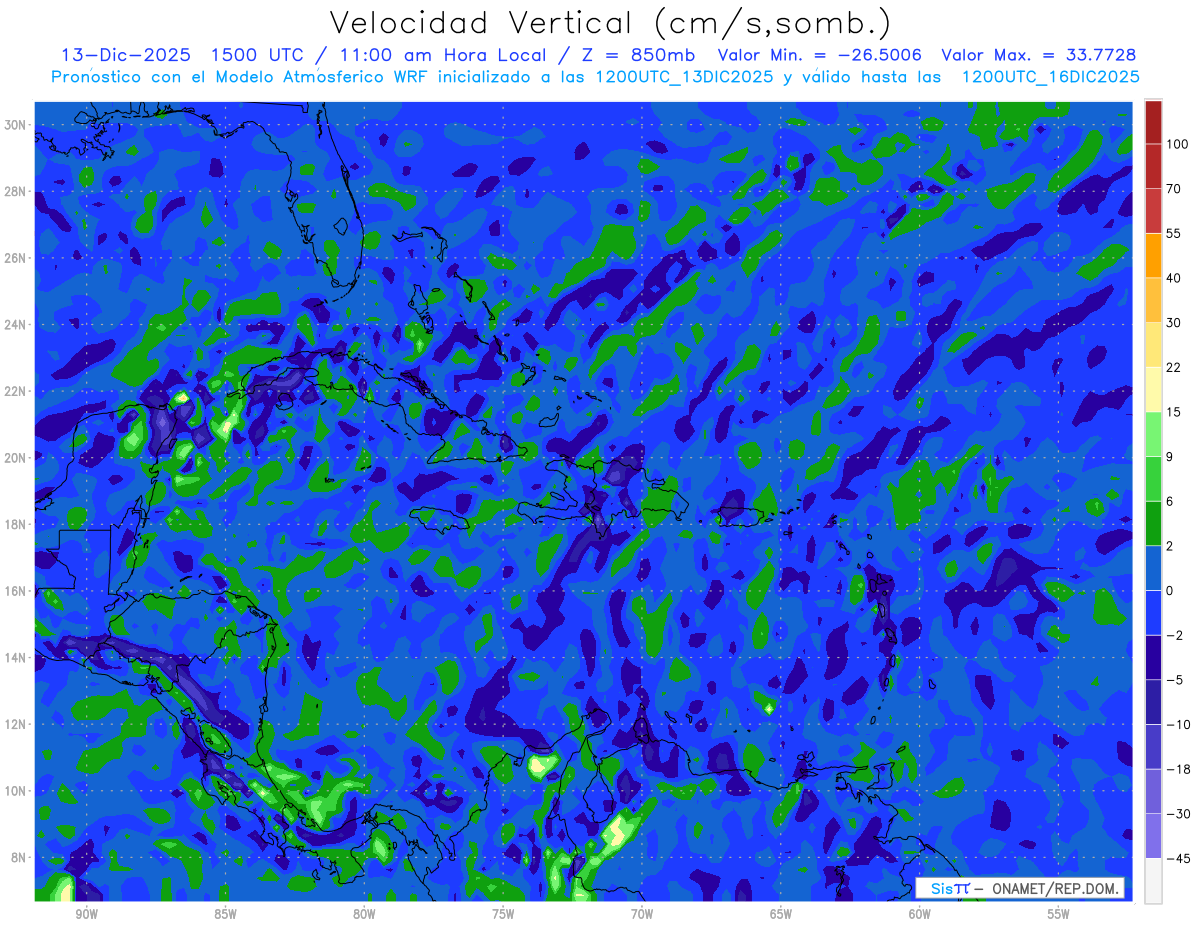
Task: Click colorbar value label '100'
Action: [x=1178, y=144]
